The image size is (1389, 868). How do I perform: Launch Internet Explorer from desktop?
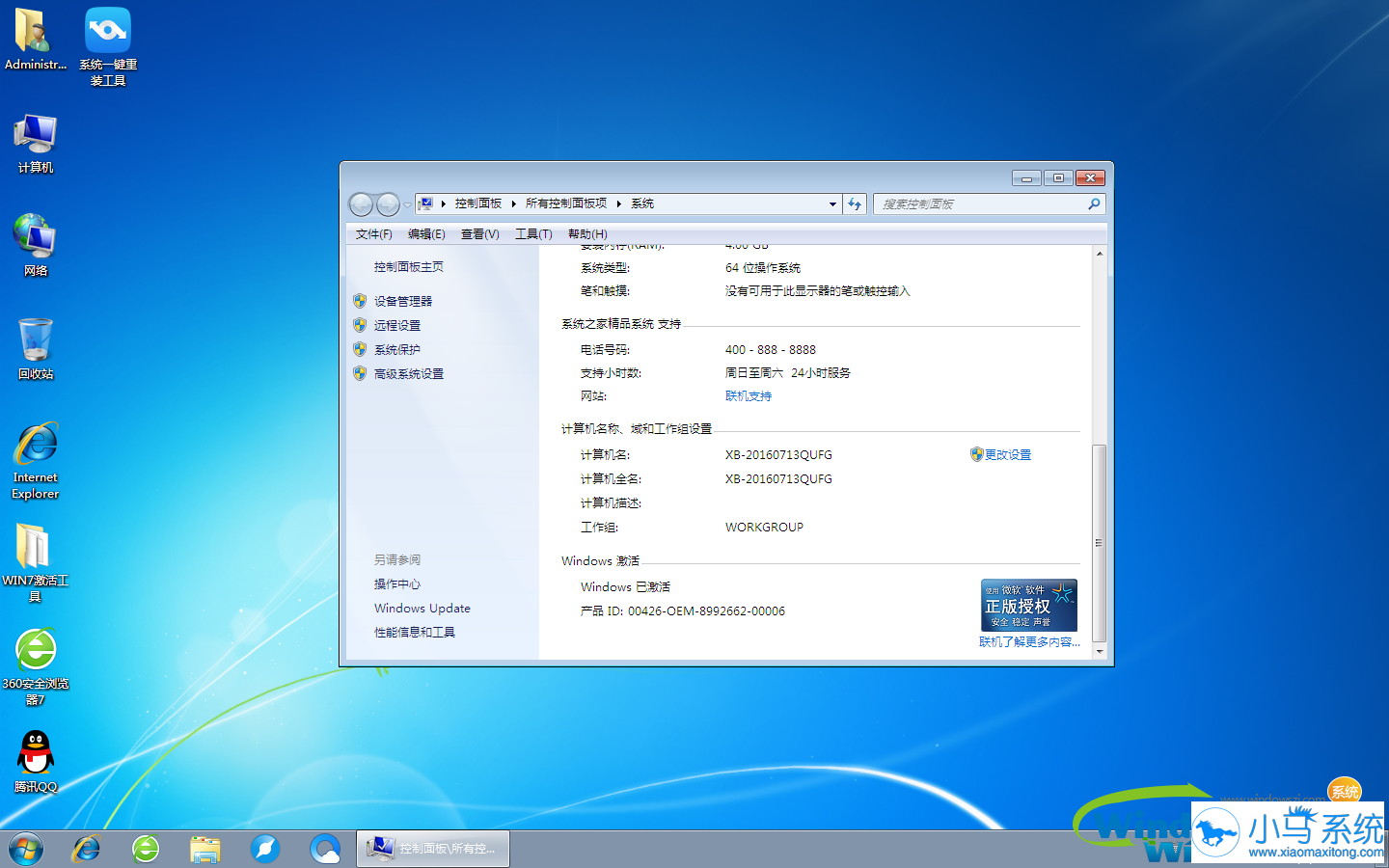click(35, 460)
